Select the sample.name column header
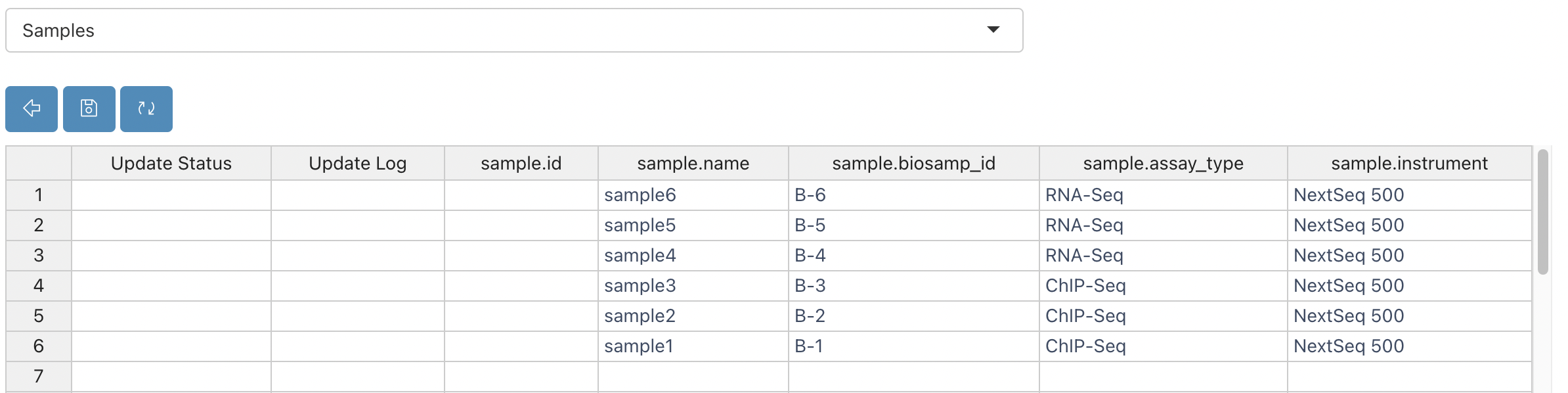Viewport: 1568px width, 393px height. pos(693,163)
